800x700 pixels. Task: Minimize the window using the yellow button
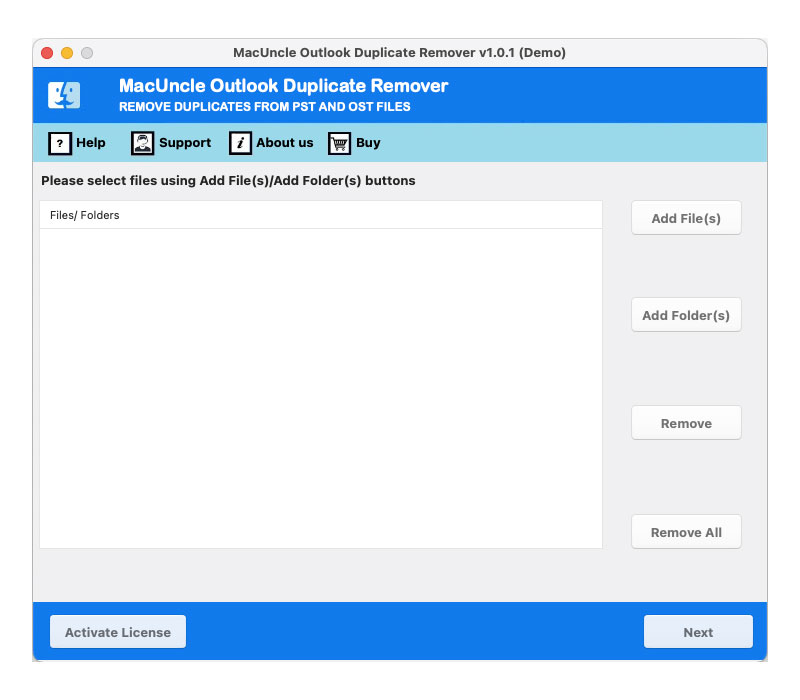[x=67, y=53]
